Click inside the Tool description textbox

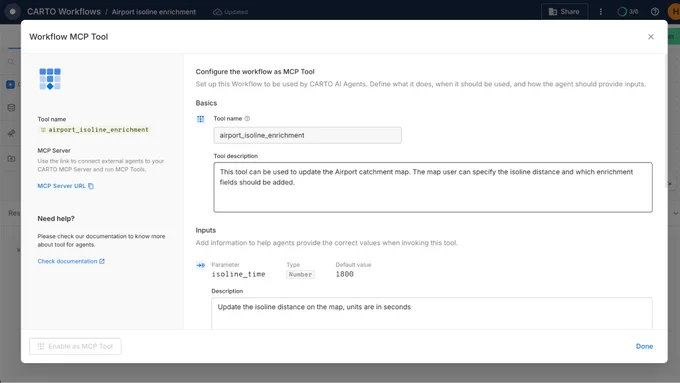click(x=433, y=187)
